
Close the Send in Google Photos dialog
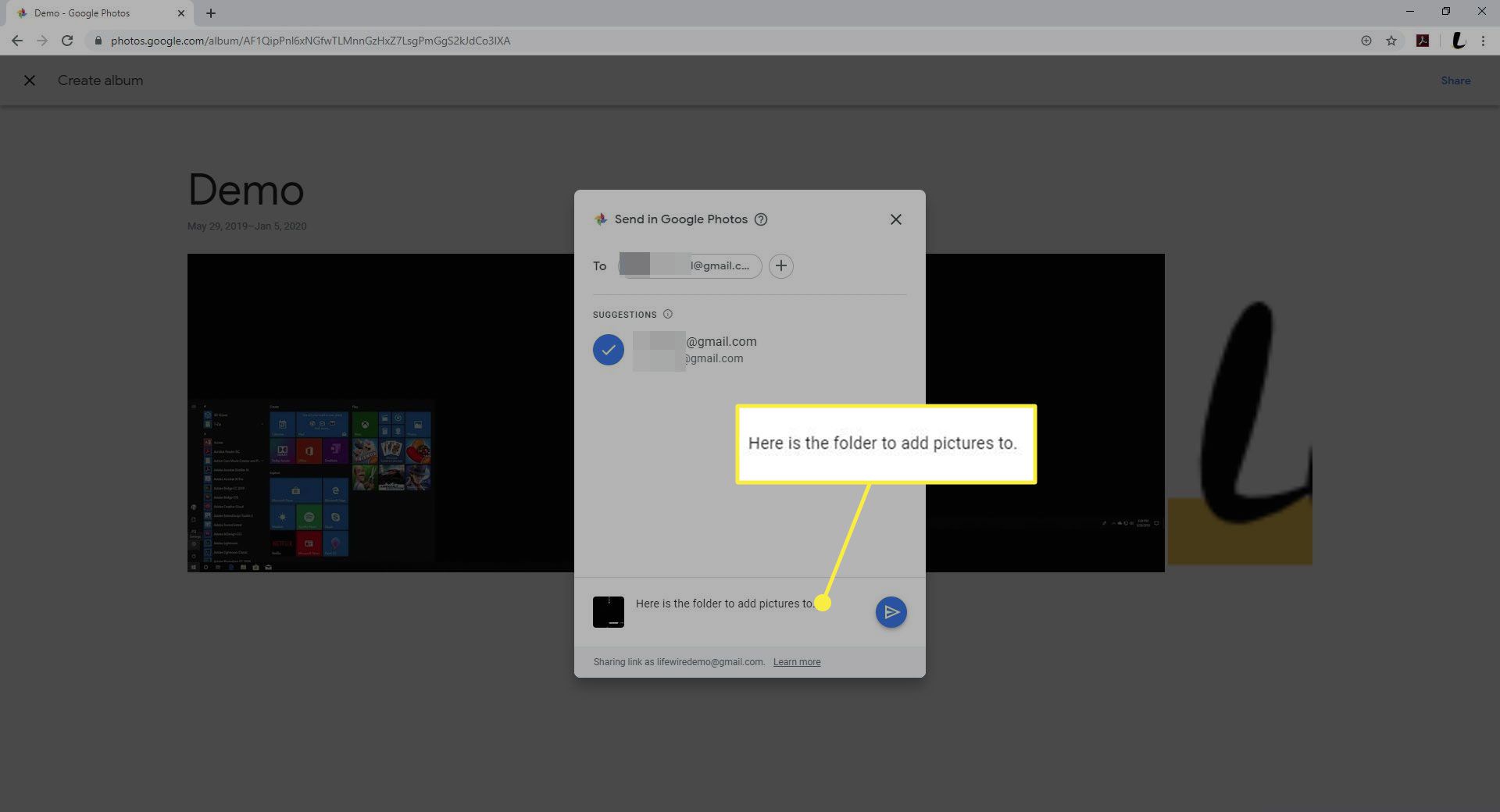tap(896, 219)
